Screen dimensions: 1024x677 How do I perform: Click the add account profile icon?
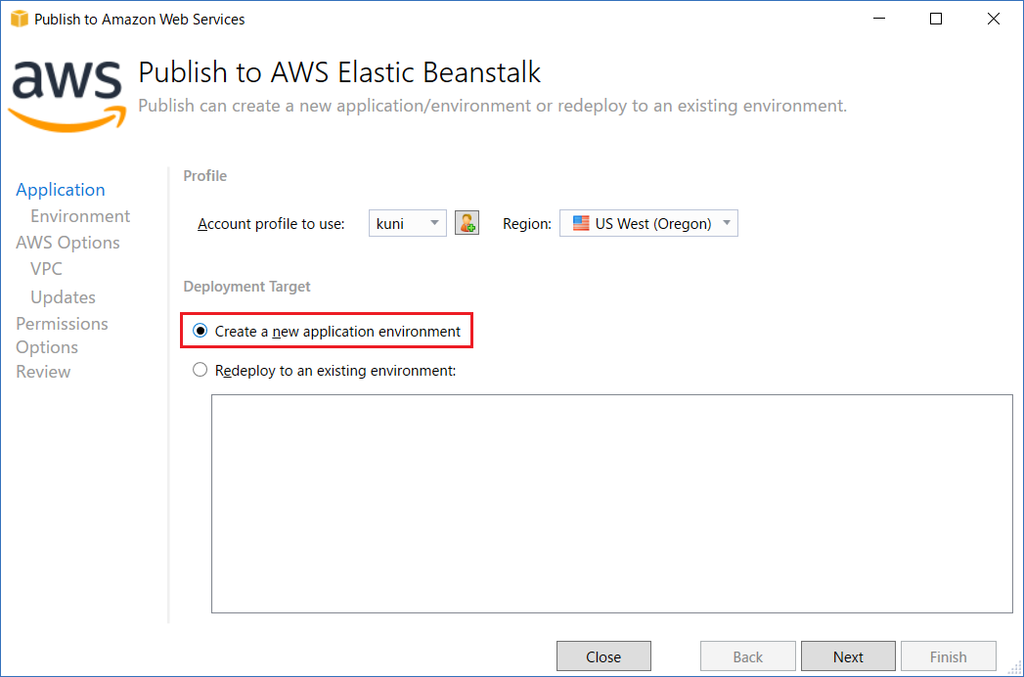coord(466,223)
